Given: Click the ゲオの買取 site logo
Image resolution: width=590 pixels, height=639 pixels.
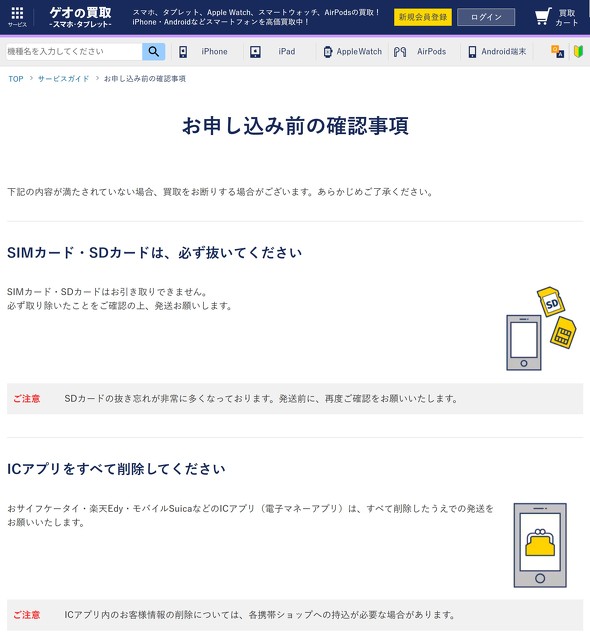Looking at the screenshot, I should [x=80, y=17].
